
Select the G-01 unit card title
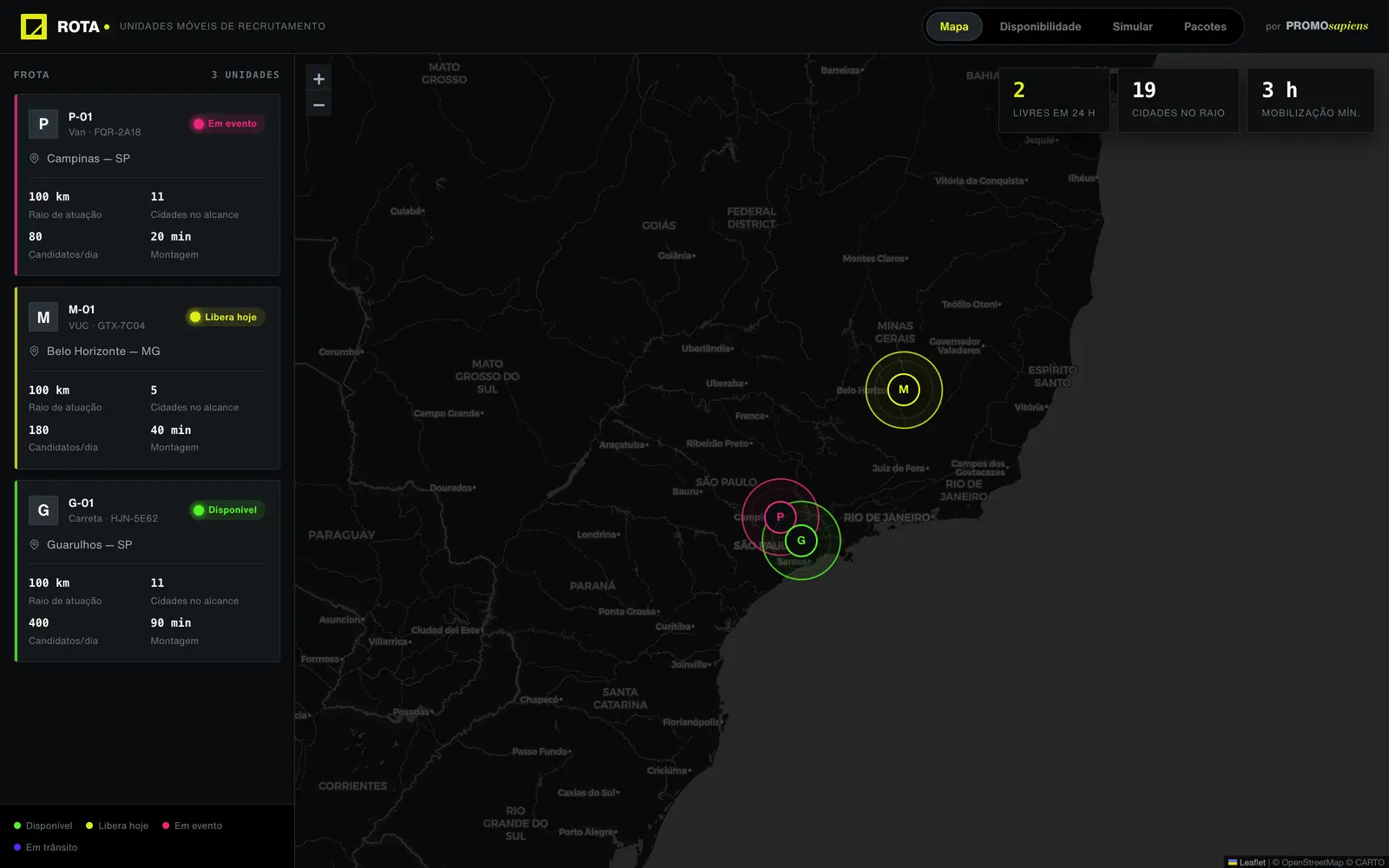click(82, 503)
